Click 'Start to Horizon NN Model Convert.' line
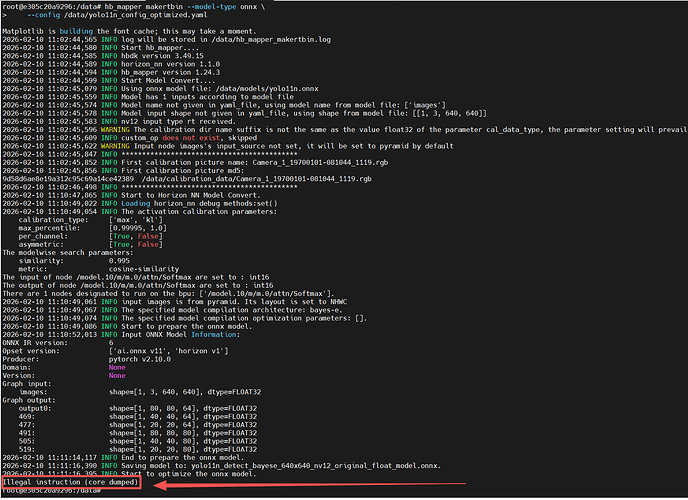Screen dimensions: 688x500 click(131, 195)
